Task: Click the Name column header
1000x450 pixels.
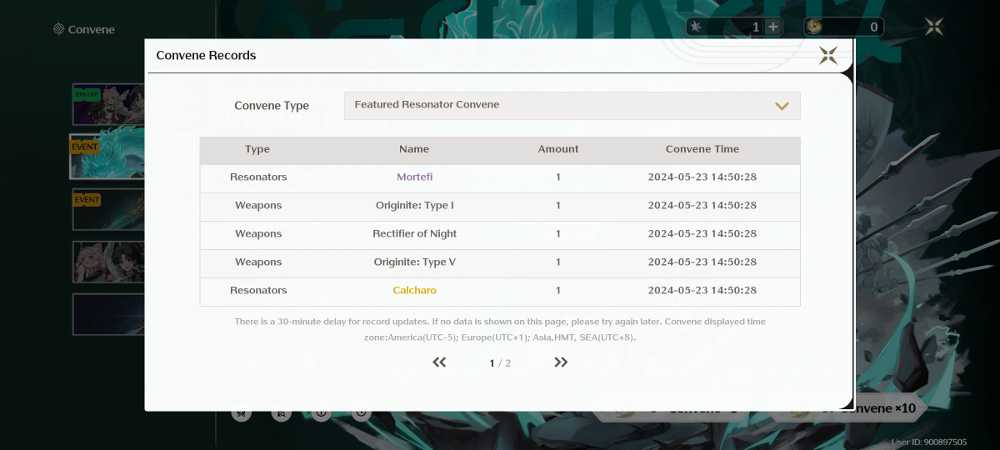Action: click(414, 149)
